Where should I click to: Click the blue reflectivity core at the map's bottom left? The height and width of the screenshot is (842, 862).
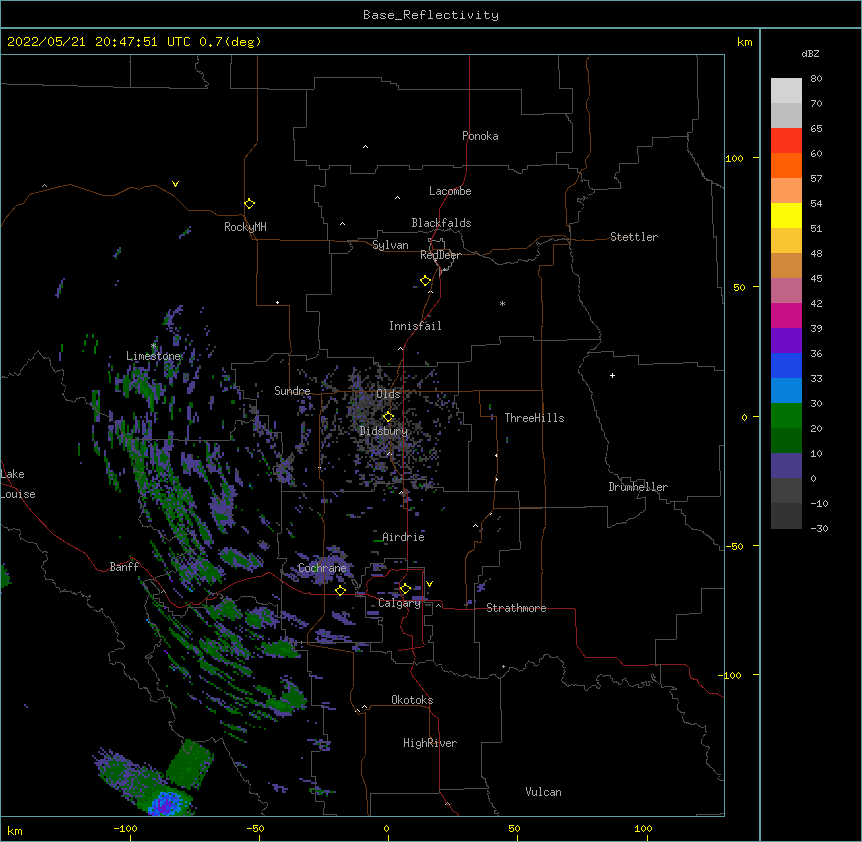pyautogui.click(x=167, y=804)
